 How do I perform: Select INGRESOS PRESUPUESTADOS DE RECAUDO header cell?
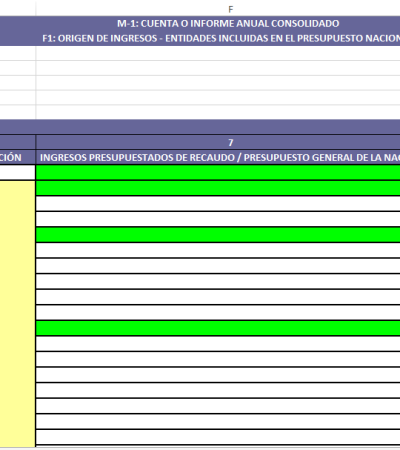[x=218, y=157]
